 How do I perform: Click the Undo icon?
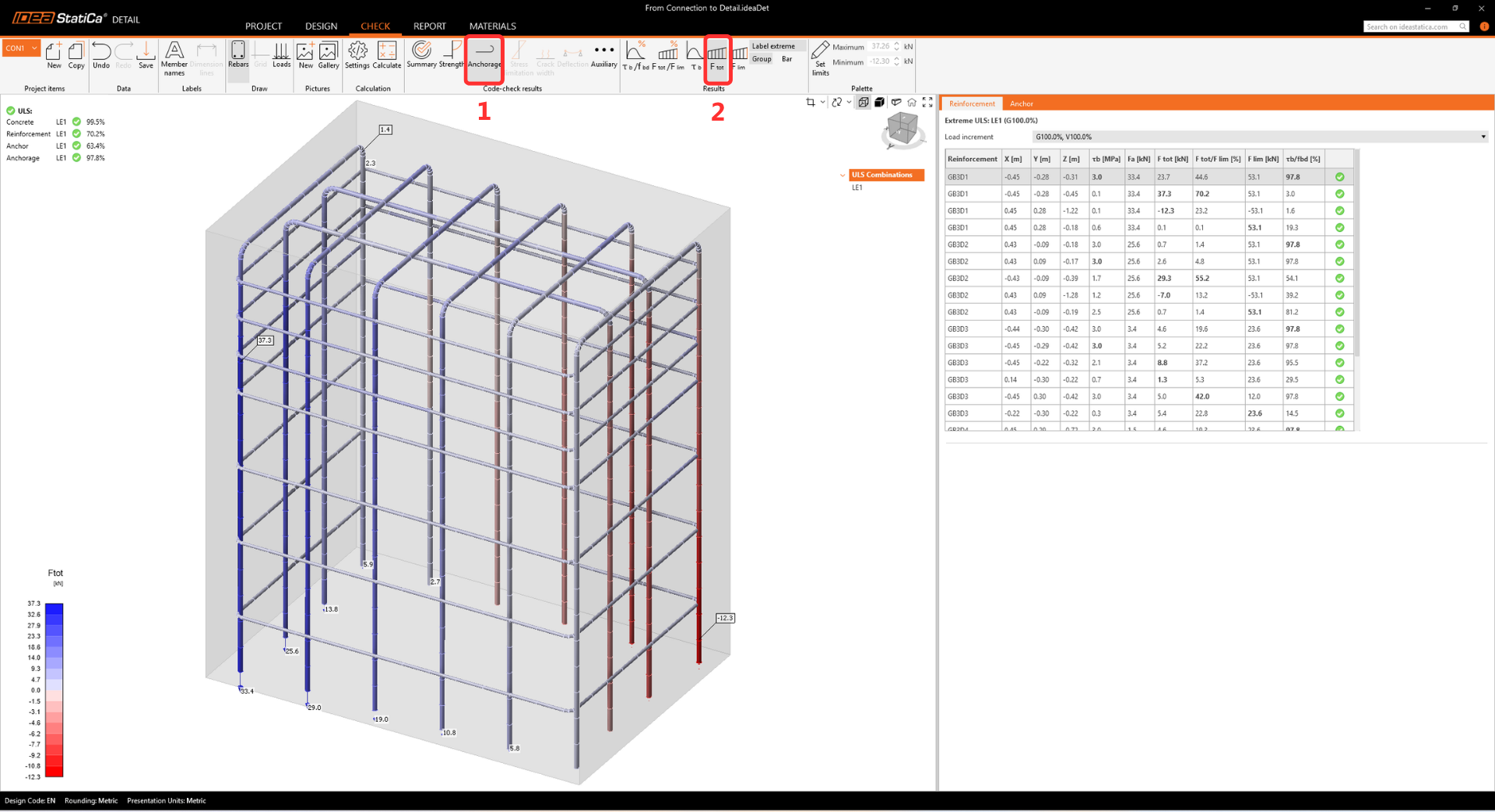tap(101, 56)
